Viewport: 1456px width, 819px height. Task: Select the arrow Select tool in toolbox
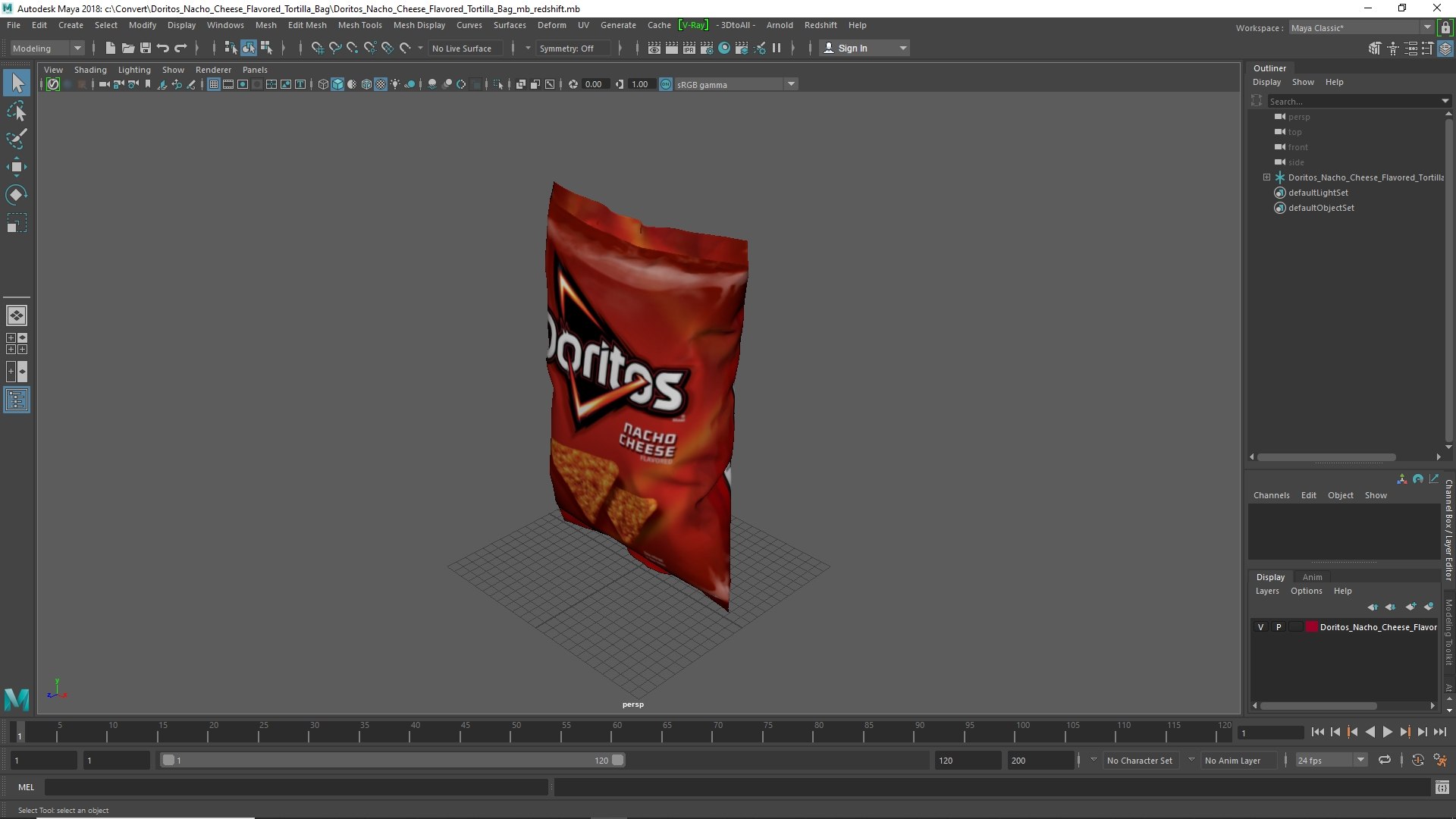pos(17,83)
